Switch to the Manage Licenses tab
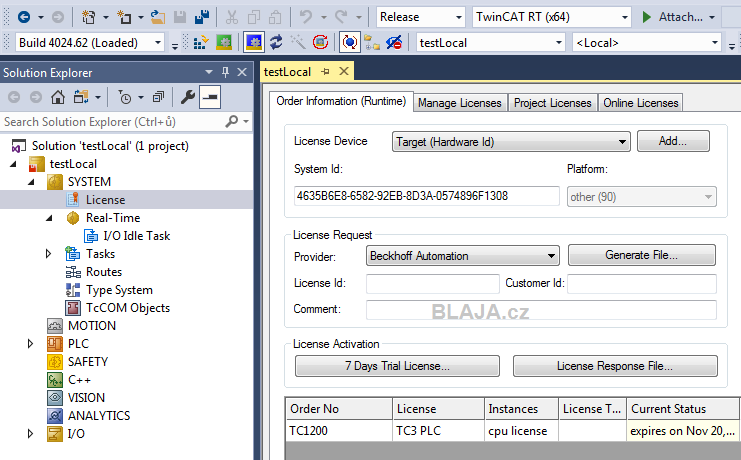Screen dimensions: 741x460 tap(459, 103)
